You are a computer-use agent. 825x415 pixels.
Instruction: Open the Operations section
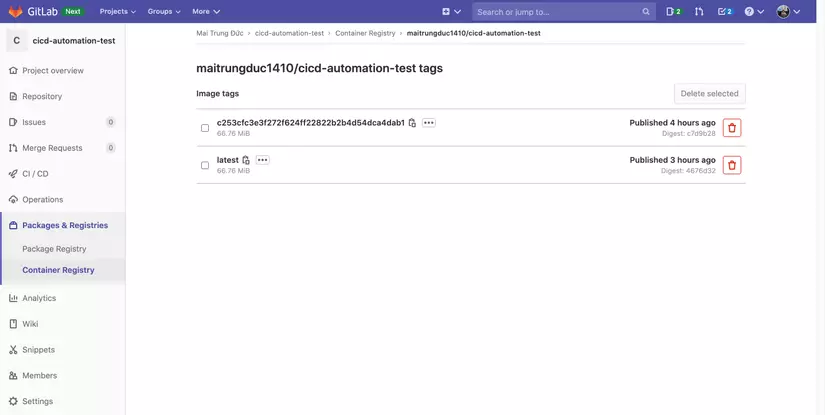click(x=43, y=199)
